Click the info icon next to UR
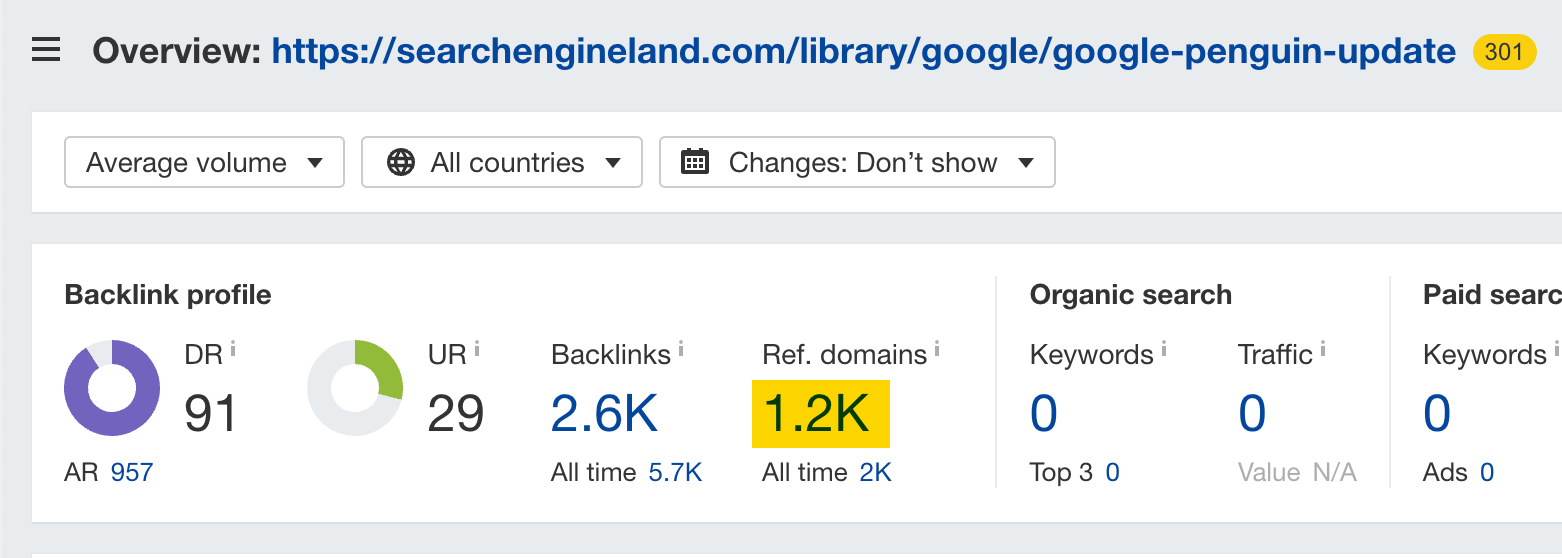 (x=477, y=349)
